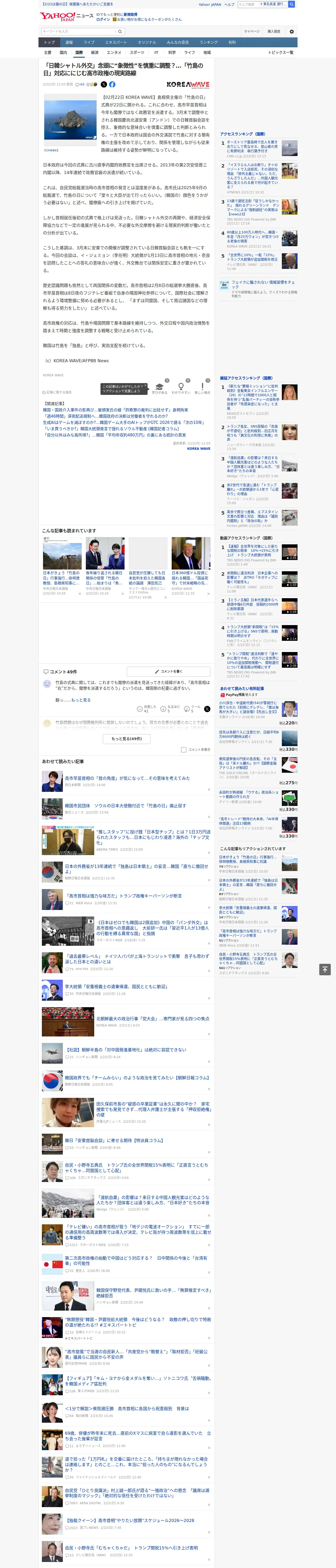This screenshot has width=336, height=1568.
Task: Select the エンタメ category
Action: click(114, 52)
